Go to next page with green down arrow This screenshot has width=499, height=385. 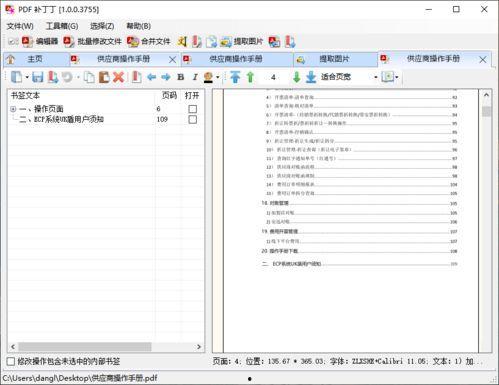tap(296, 77)
